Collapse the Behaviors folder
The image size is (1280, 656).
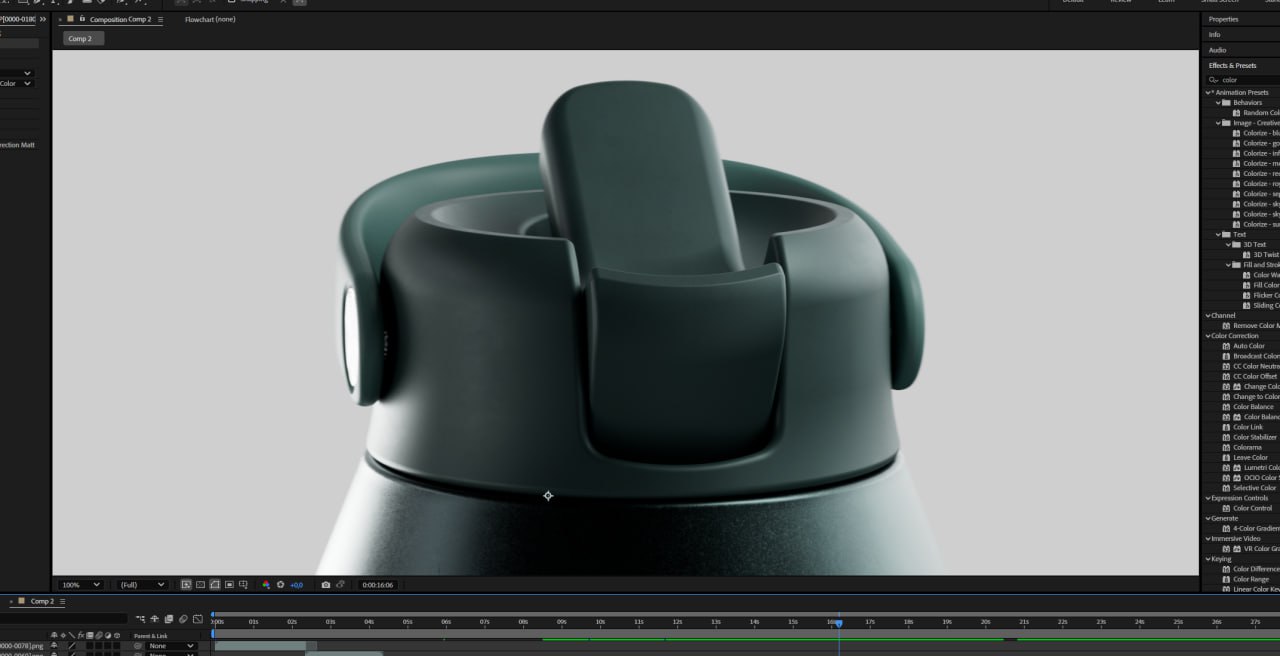tap(1218, 102)
